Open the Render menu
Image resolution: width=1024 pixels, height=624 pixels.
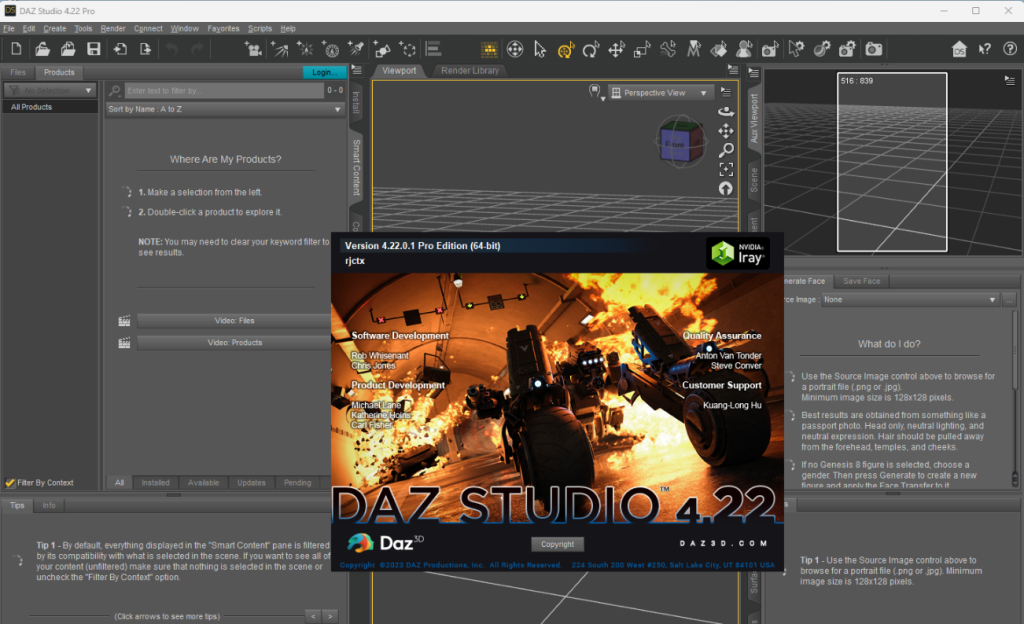click(x=113, y=29)
